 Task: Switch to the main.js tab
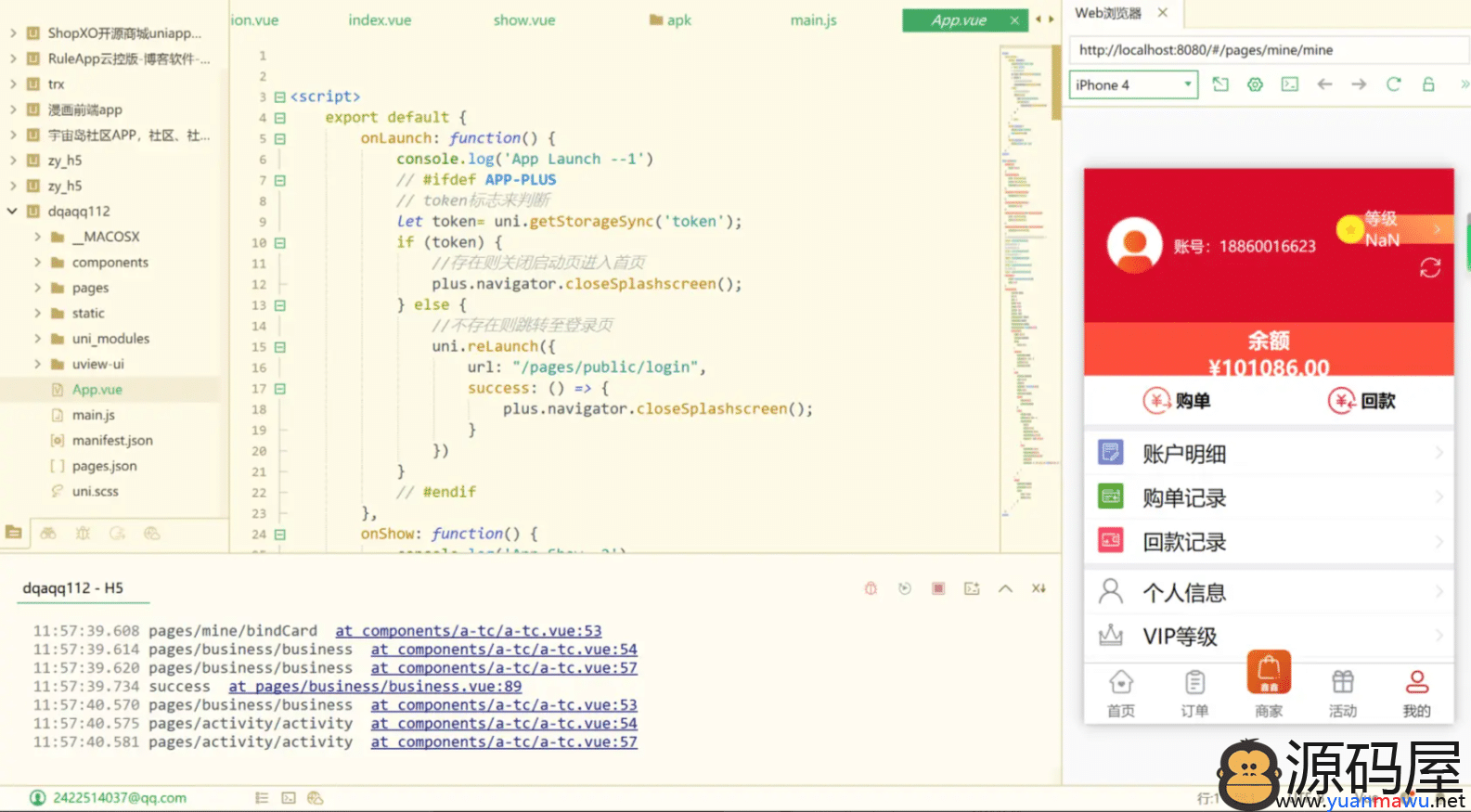click(813, 19)
